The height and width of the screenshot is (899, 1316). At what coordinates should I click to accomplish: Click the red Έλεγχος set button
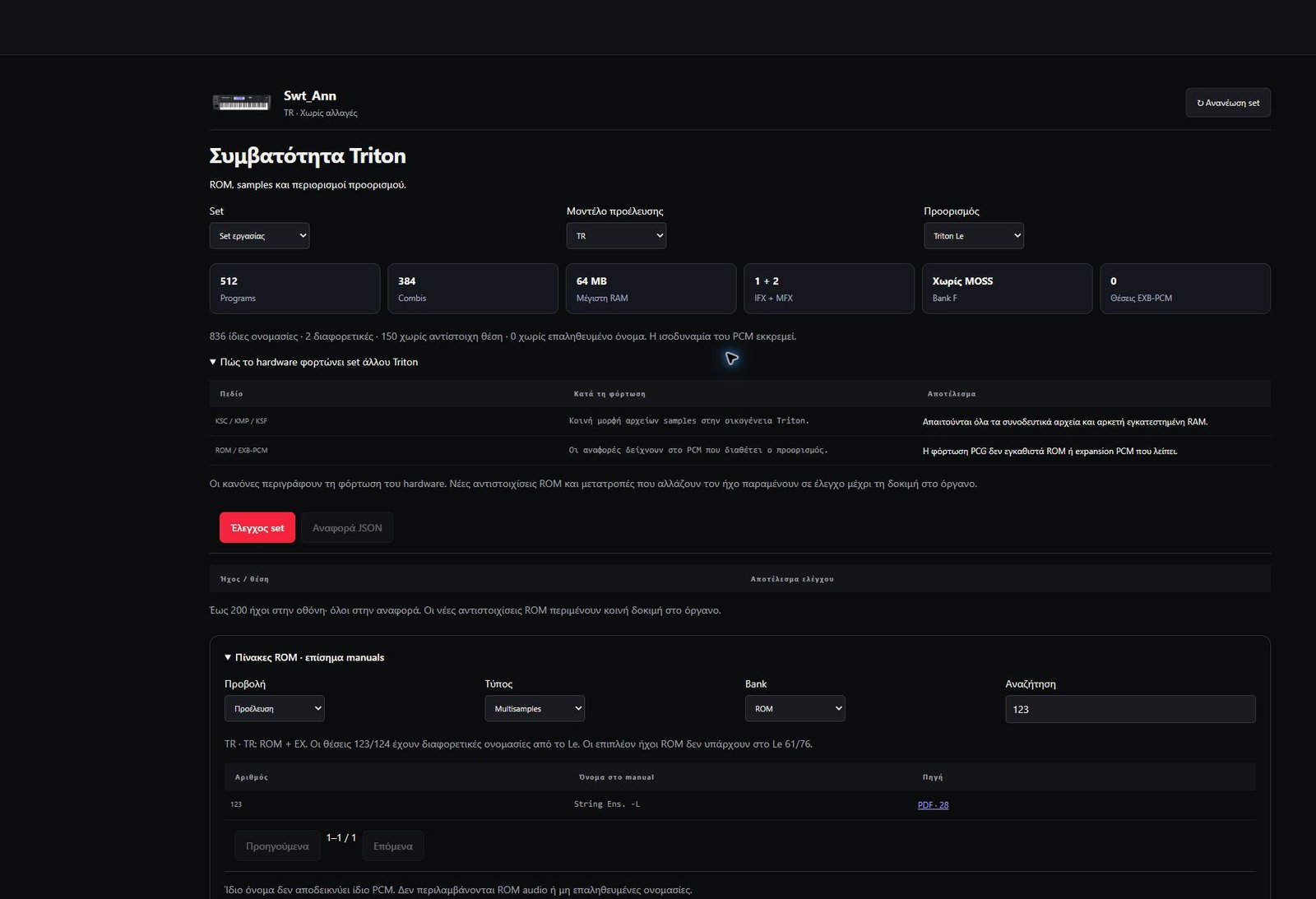(x=257, y=528)
